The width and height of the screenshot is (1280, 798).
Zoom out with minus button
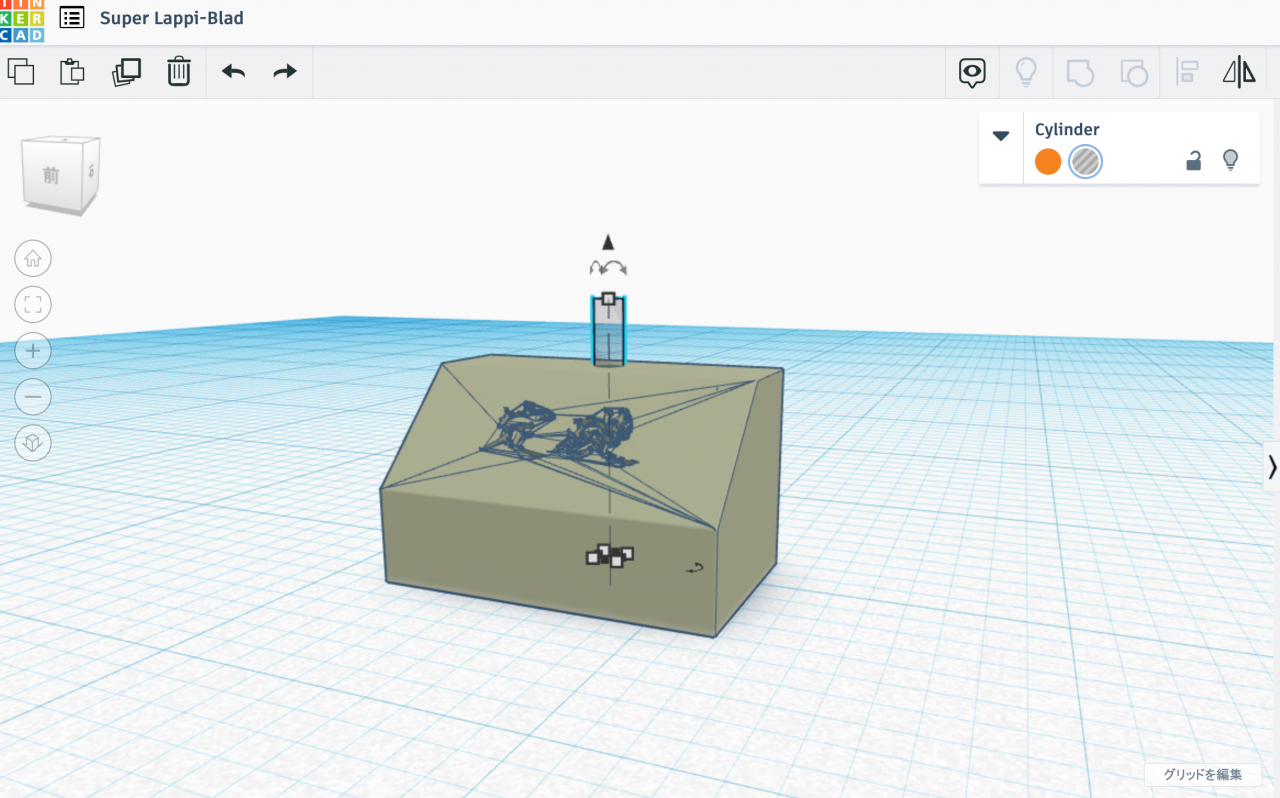(33, 397)
